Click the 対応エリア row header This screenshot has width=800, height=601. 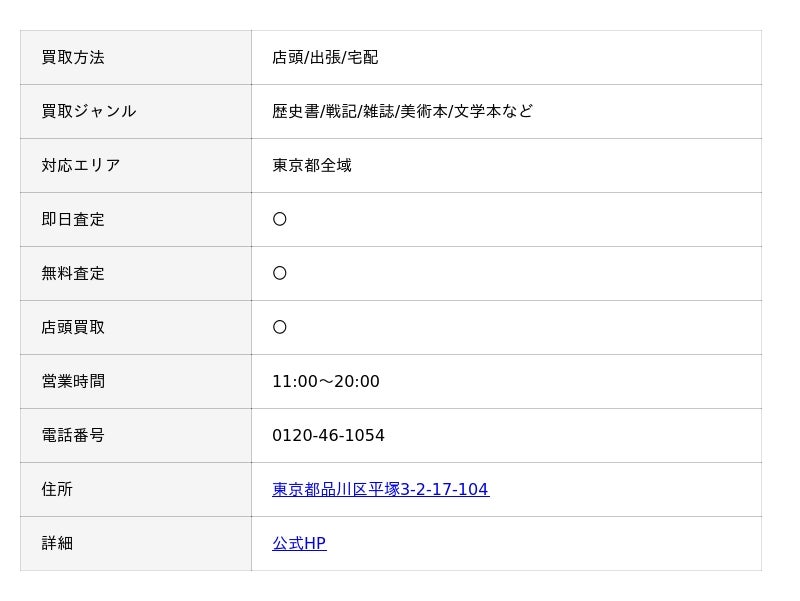pos(80,166)
